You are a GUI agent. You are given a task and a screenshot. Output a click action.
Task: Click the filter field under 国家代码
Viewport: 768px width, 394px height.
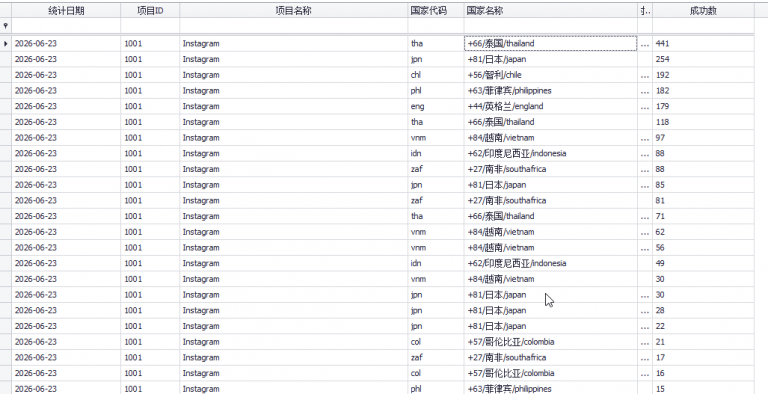[436, 25]
